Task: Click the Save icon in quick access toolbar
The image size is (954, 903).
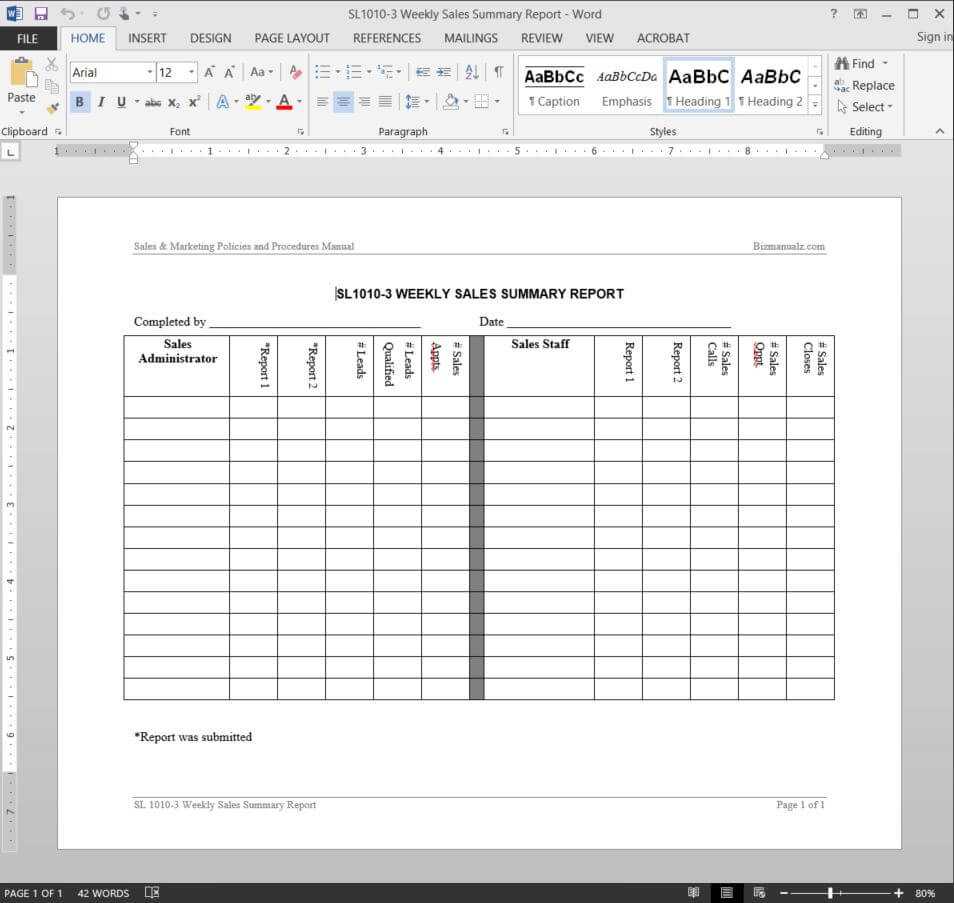Action: [x=41, y=14]
